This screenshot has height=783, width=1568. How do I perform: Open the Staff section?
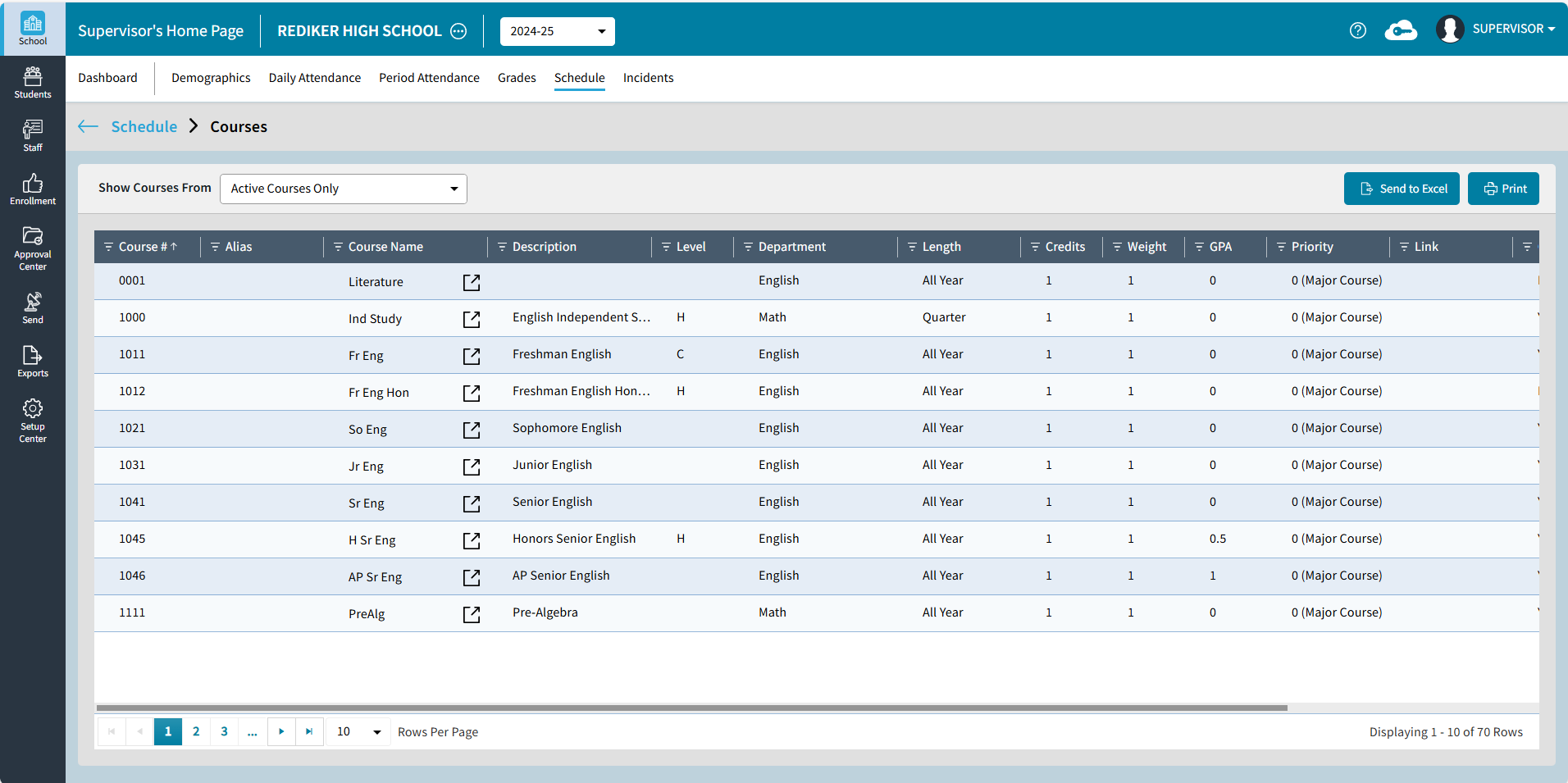tap(33, 136)
